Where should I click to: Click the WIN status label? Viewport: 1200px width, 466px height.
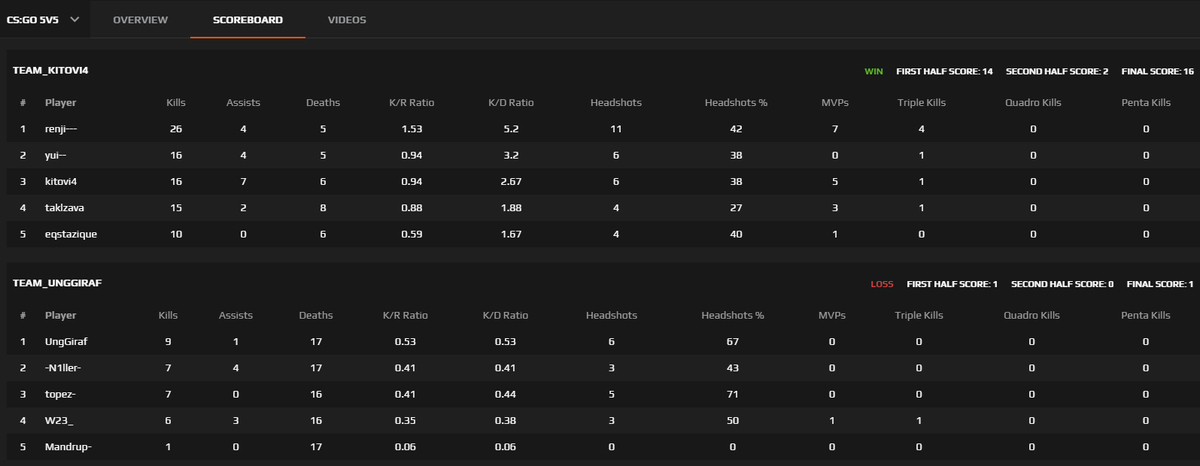[874, 72]
